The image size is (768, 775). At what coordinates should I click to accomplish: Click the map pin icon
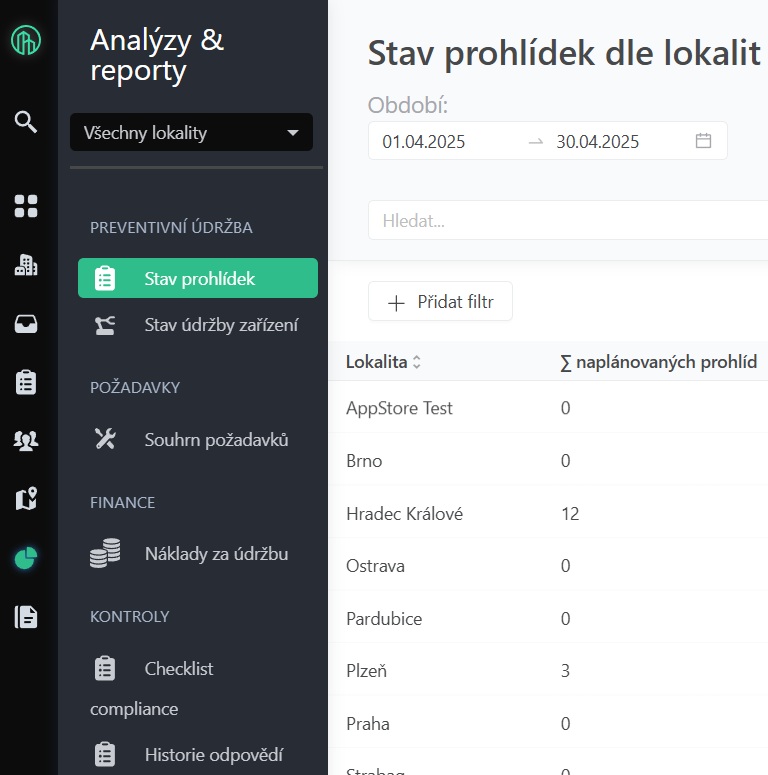(26, 499)
